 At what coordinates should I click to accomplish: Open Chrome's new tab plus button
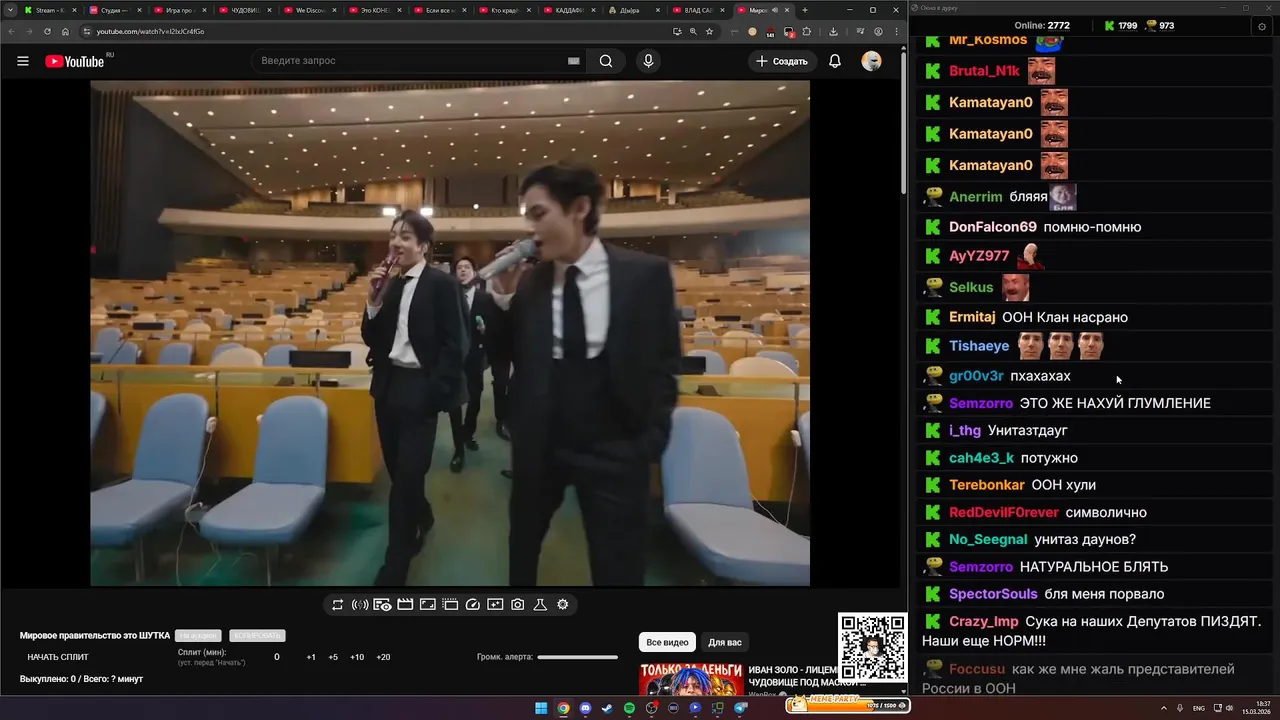coord(805,10)
